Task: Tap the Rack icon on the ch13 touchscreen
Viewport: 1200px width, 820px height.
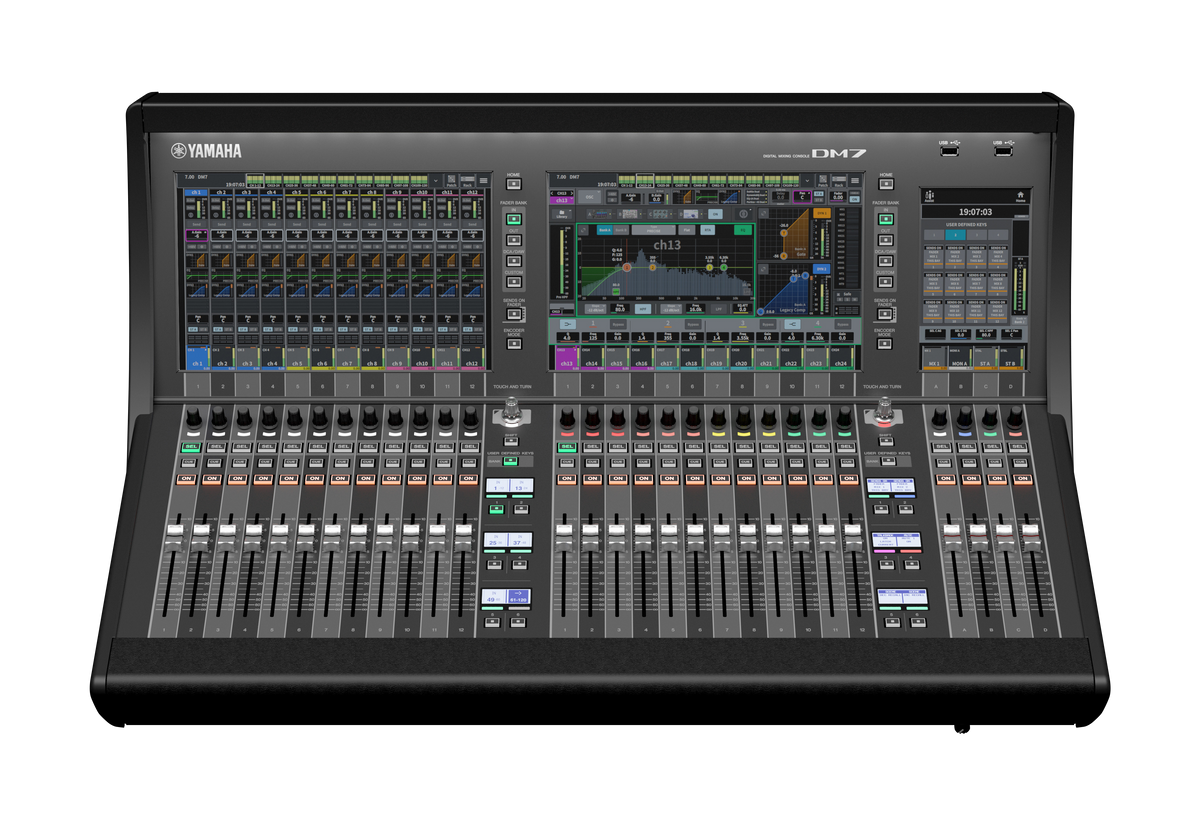Action: point(839,181)
